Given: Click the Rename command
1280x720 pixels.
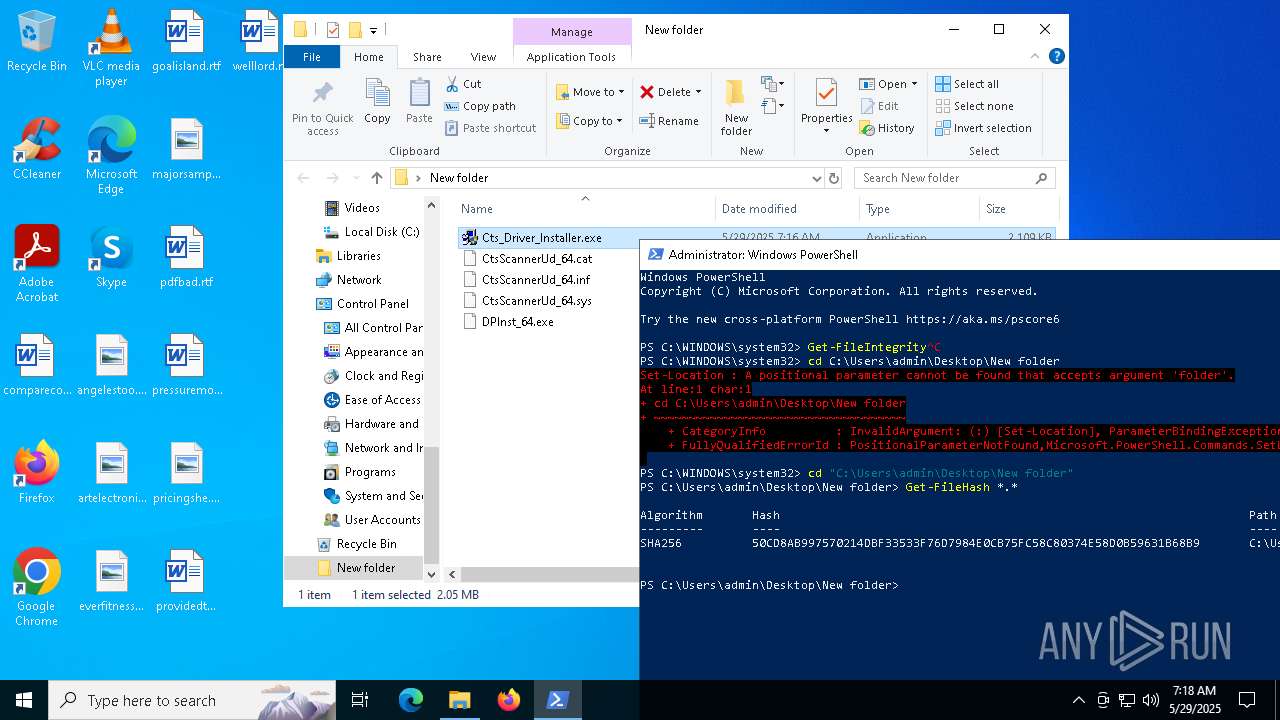Looking at the screenshot, I should point(670,121).
